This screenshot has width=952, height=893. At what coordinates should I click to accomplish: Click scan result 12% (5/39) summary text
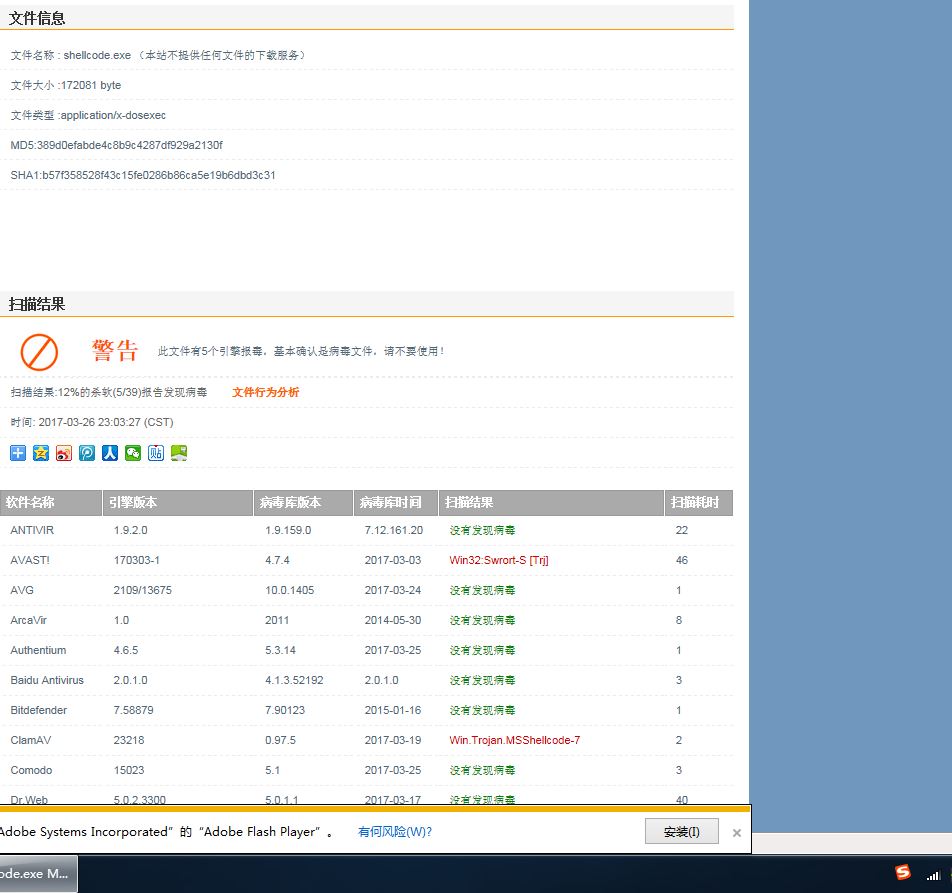tap(109, 392)
